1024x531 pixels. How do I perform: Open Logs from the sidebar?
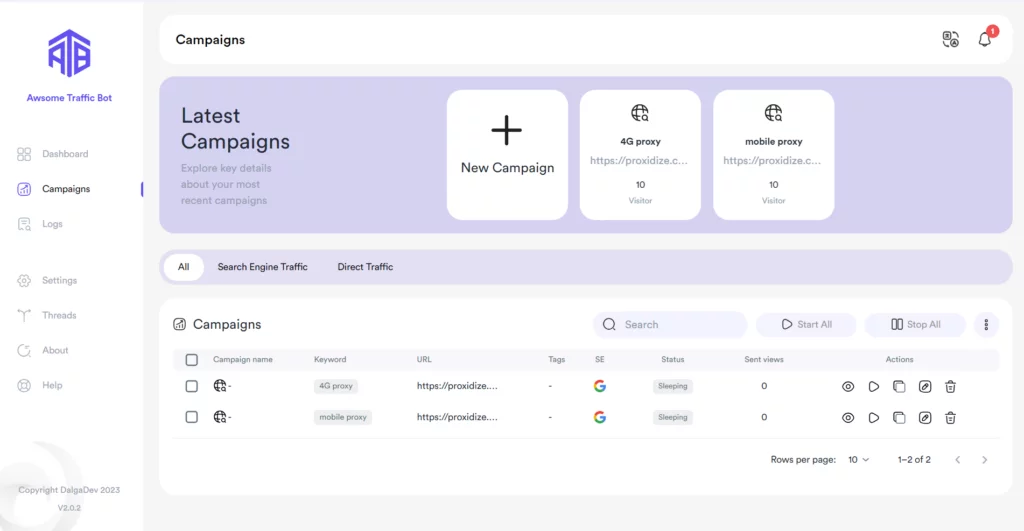52,224
